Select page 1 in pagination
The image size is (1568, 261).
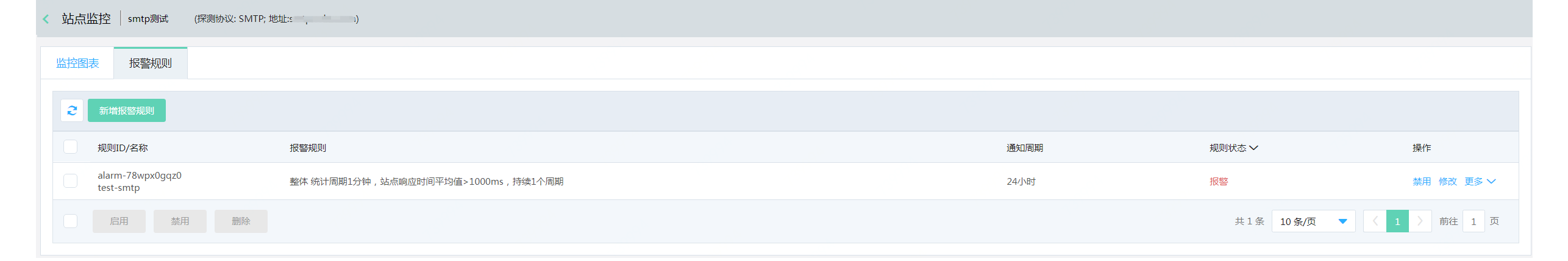1397,221
